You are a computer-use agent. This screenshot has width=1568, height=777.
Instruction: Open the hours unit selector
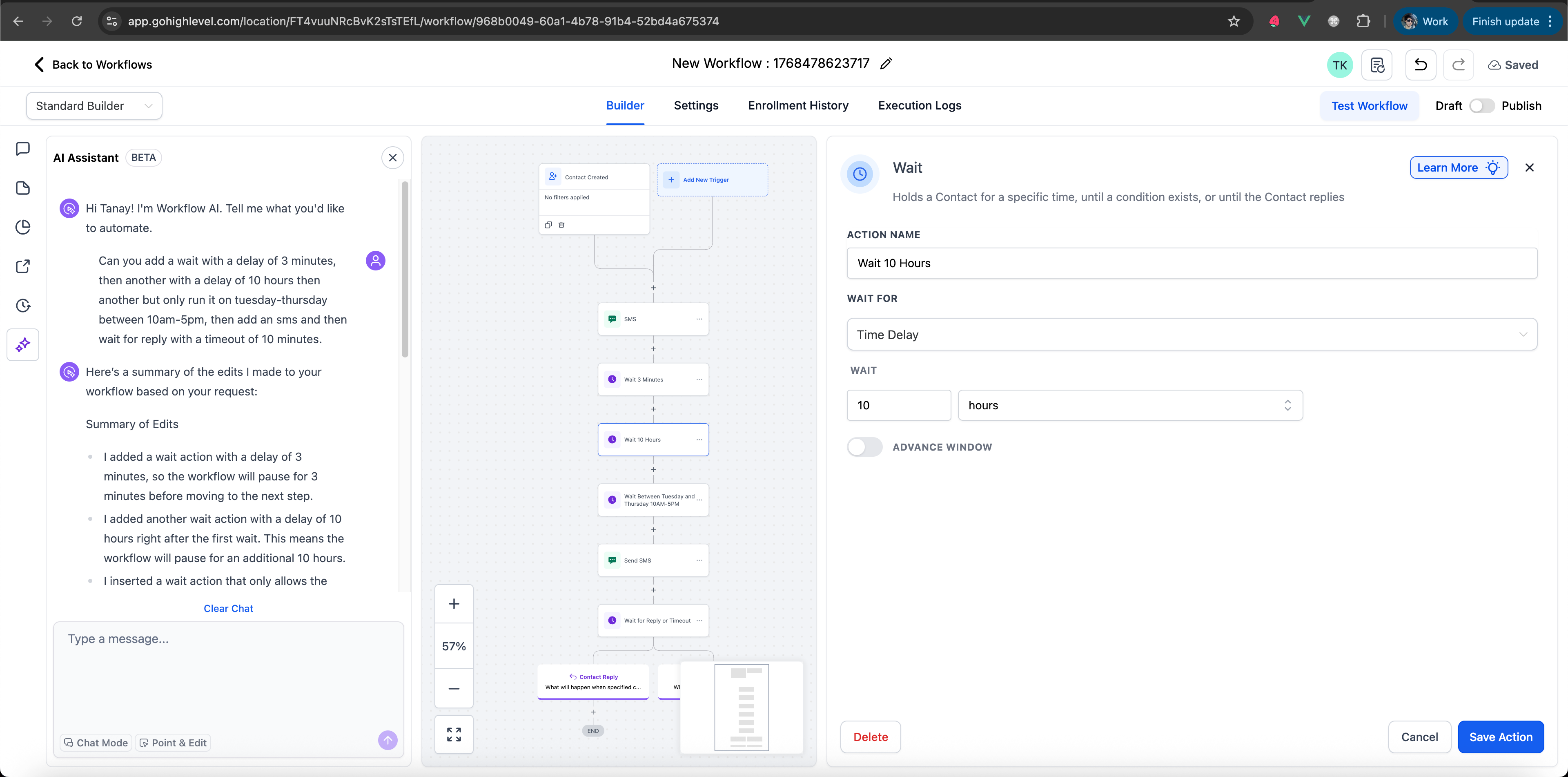pyautogui.click(x=1130, y=406)
